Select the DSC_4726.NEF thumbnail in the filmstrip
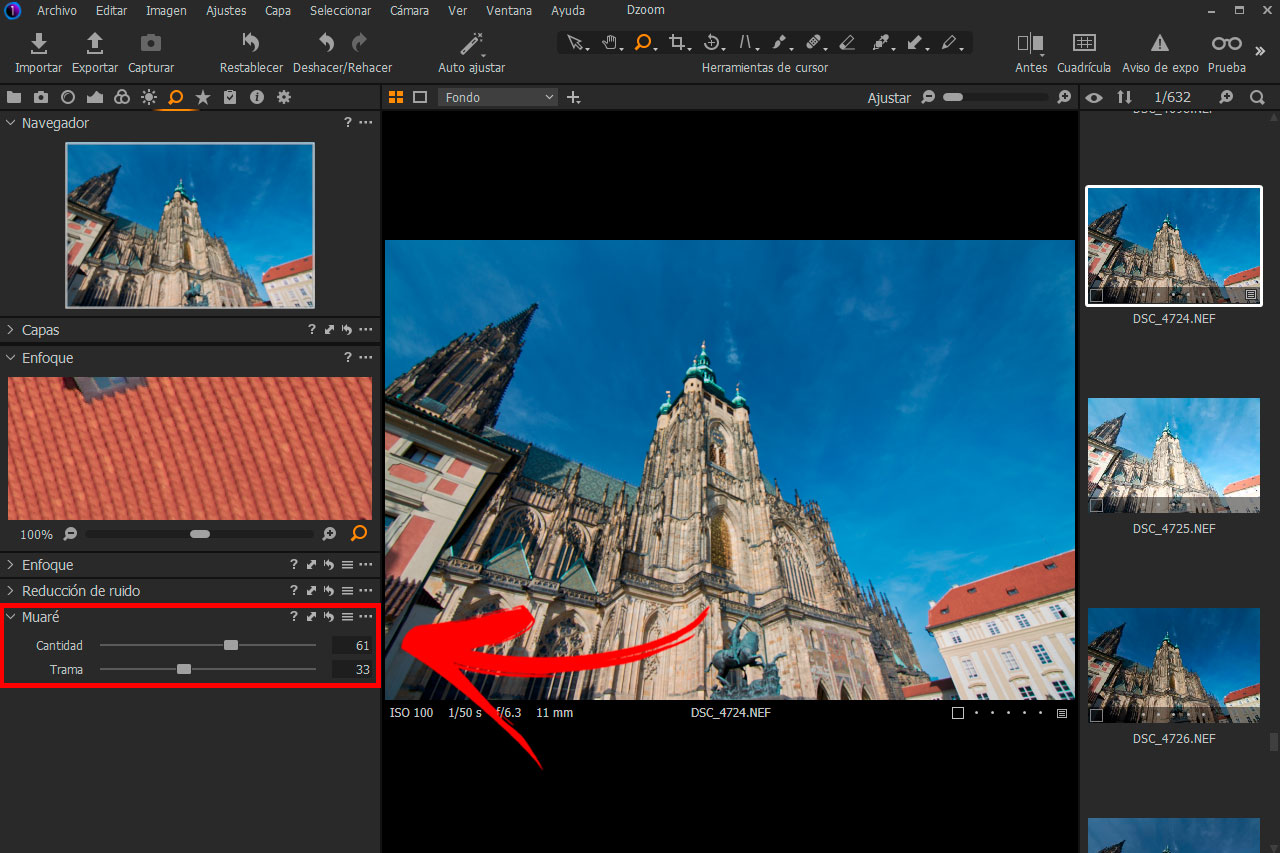Viewport: 1280px width, 853px height. [x=1173, y=665]
